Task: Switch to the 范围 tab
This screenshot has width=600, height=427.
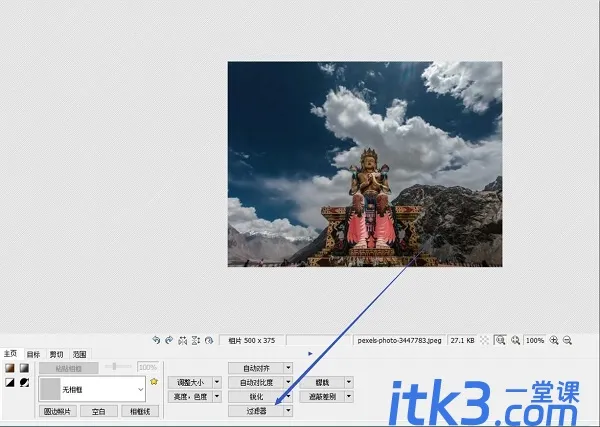Action: 80,354
